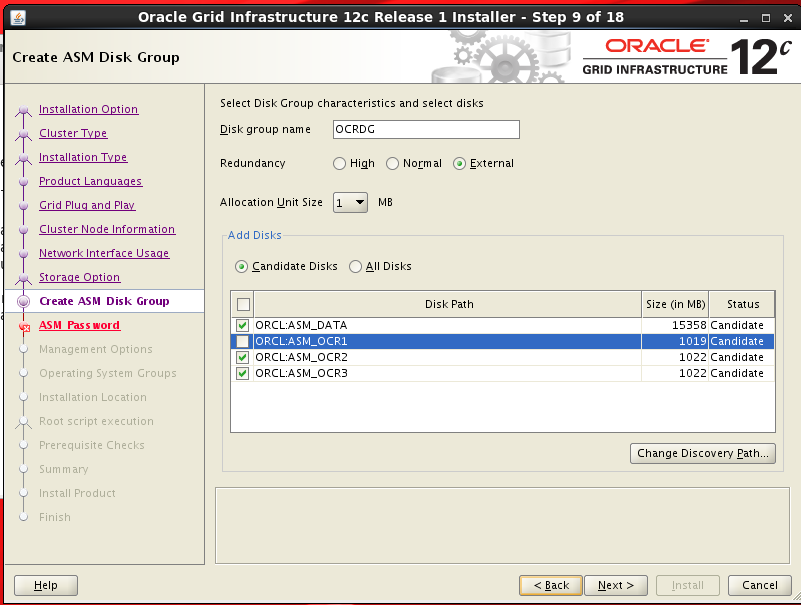Screen dimensions: 801x605
Task: Select High redundancy option
Action: 339,164
